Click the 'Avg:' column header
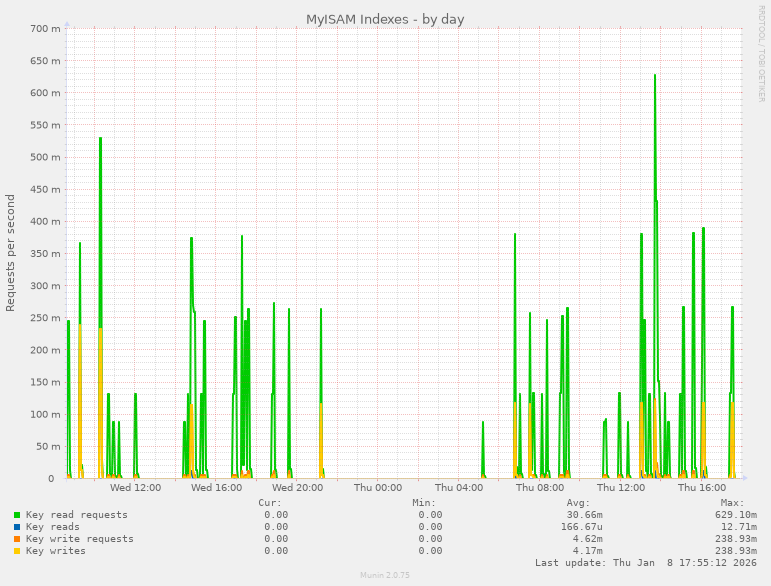Screen dimensions: 771x586 [x=578, y=503]
